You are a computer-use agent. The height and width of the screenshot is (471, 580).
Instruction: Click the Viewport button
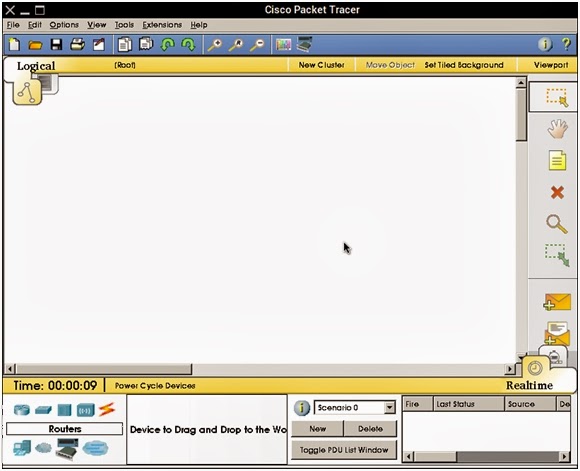tap(551, 65)
